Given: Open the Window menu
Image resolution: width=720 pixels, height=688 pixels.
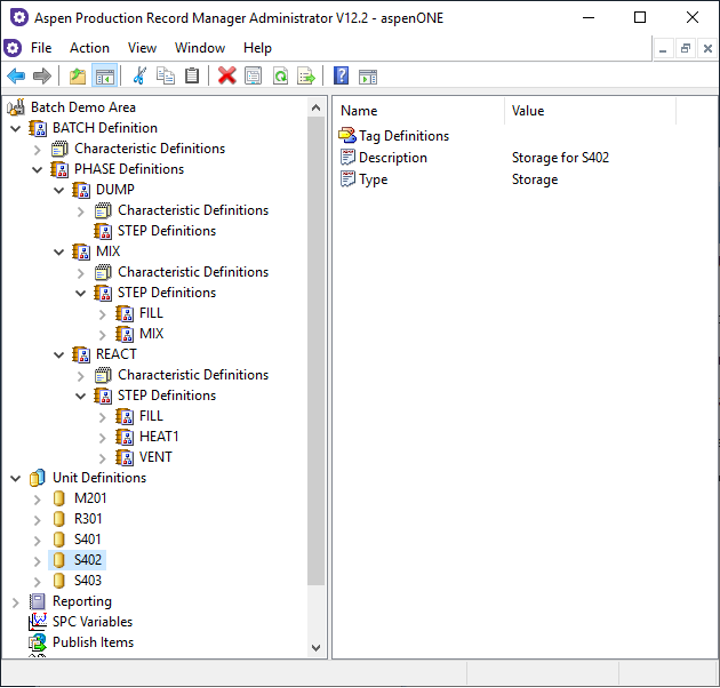Looking at the screenshot, I should click(x=200, y=48).
